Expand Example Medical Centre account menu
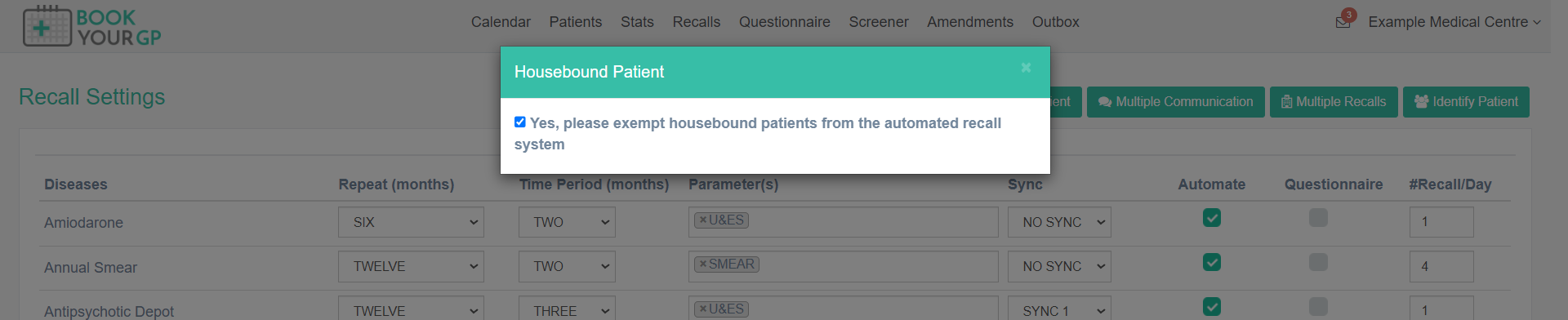 1454,22
